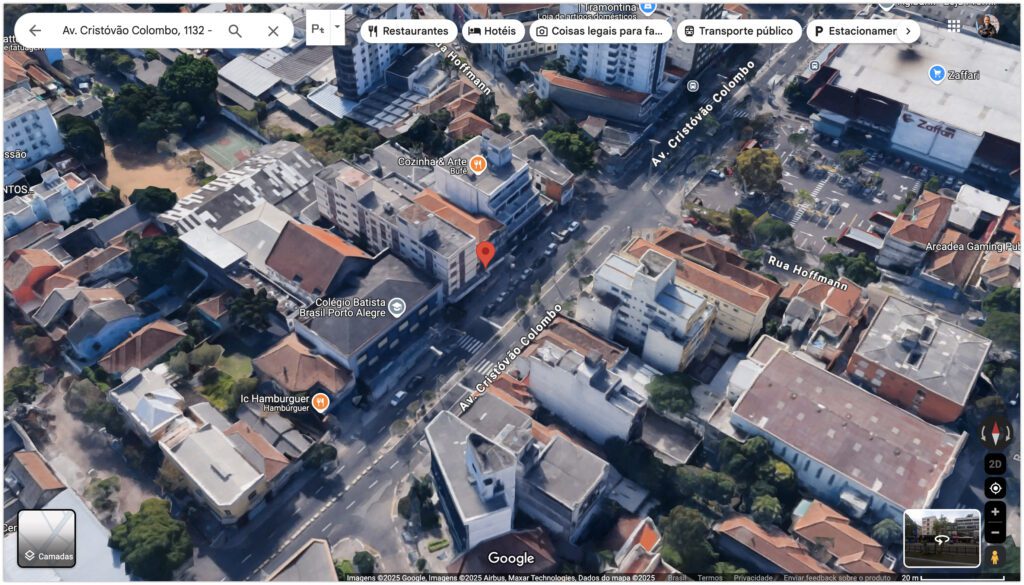Show more category chips with chevron

pyautogui.click(x=907, y=31)
